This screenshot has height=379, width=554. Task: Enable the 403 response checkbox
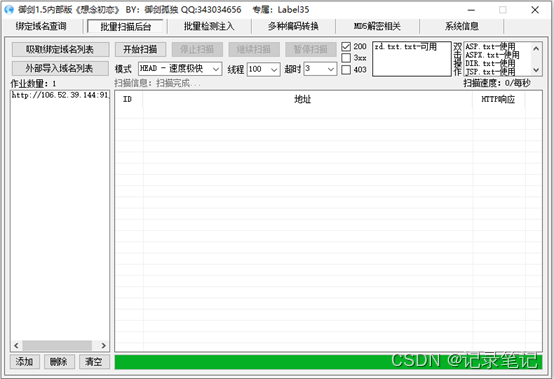click(346, 70)
